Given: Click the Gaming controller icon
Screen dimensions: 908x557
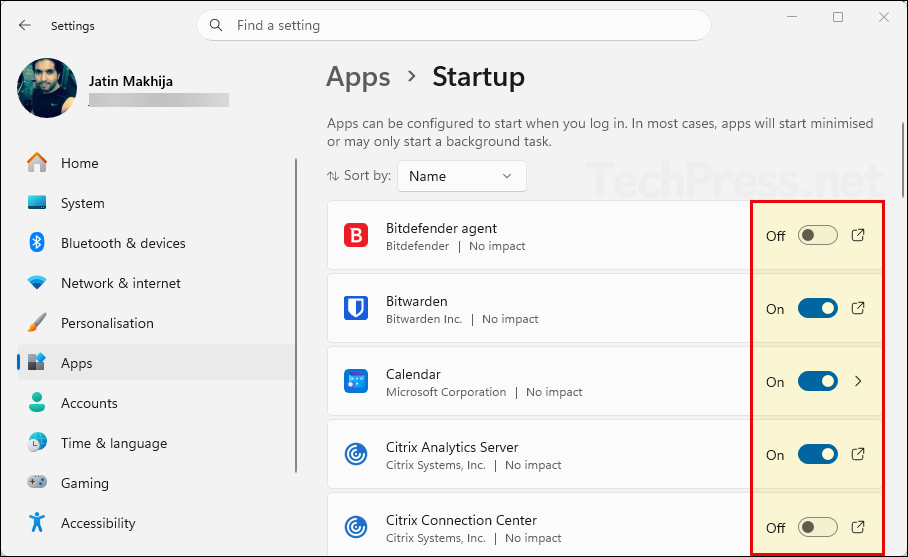Looking at the screenshot, I should coord(37,482).
